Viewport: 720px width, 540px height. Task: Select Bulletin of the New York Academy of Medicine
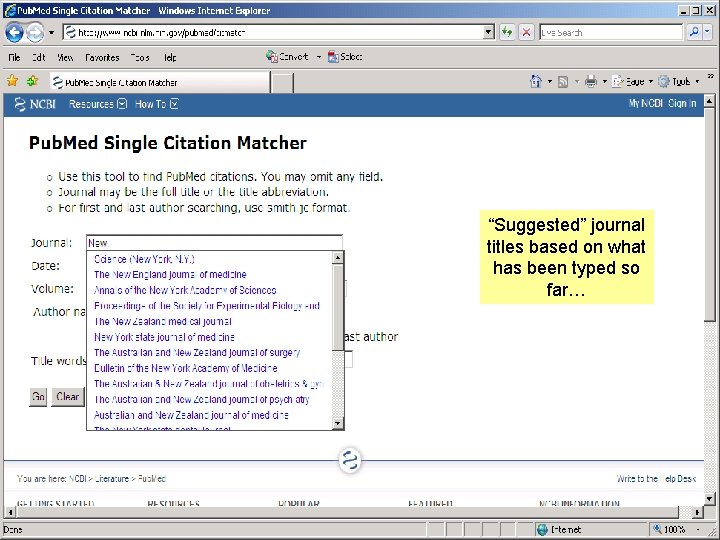(x=186, y=368)
